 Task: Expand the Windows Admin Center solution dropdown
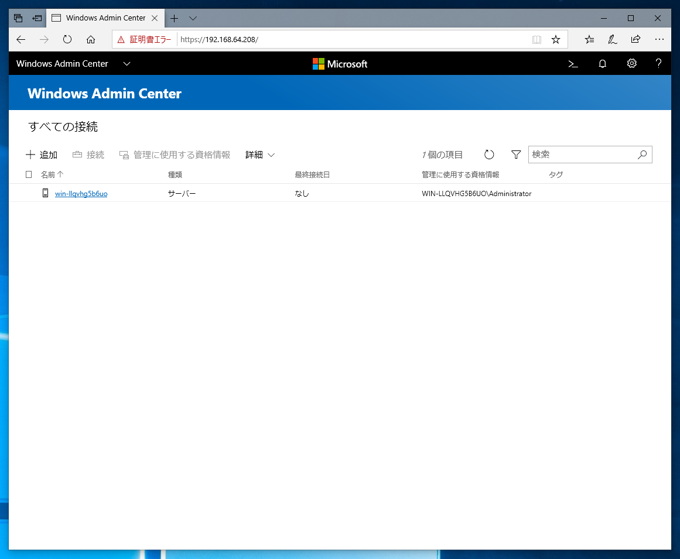(127, 64)
